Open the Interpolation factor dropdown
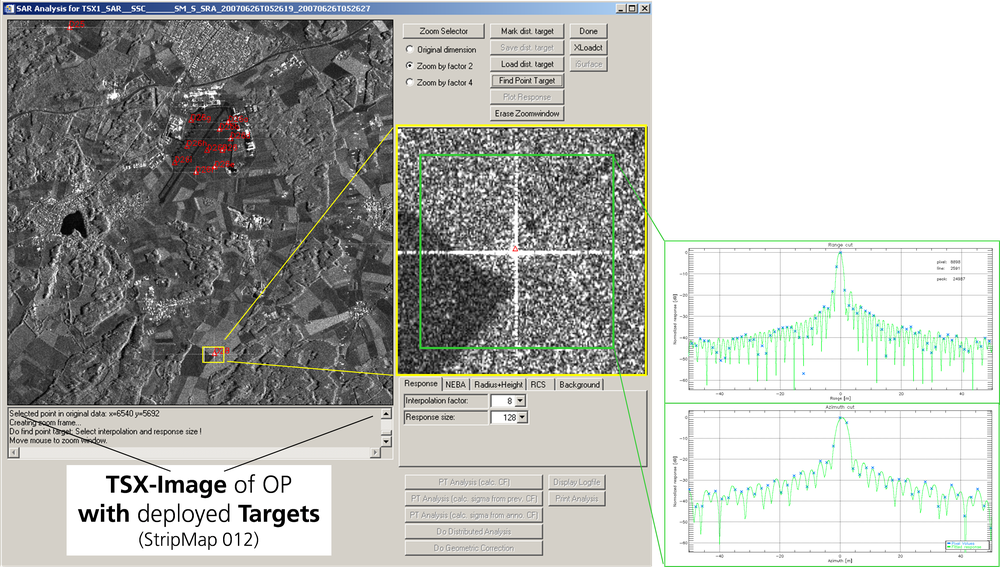Image resolution: width=1000 pixels, height=567 pixels. pos(520,401)
